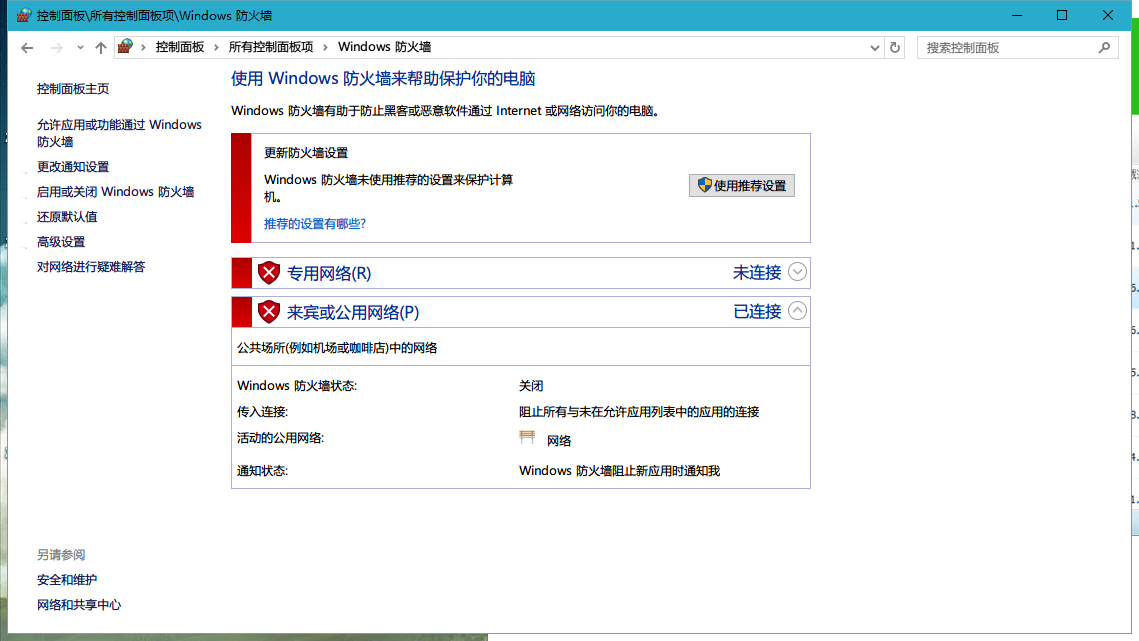Screen dimensions: 1139x641
Task: Refresh the page with the refresh icon
Action: pyautogui.click(x=895, y=48)
